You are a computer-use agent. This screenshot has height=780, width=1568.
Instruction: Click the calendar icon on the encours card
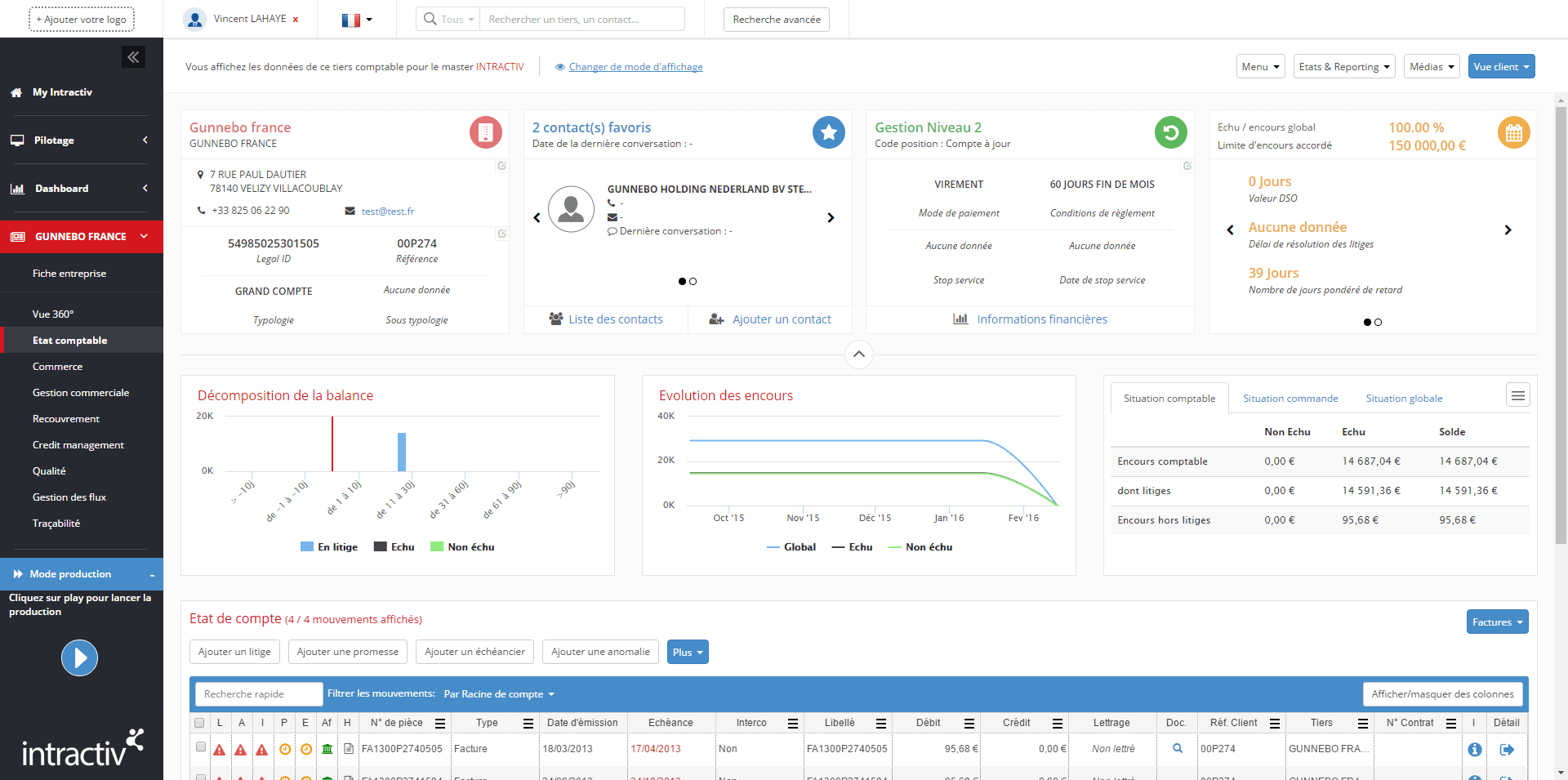(1515, 131)
